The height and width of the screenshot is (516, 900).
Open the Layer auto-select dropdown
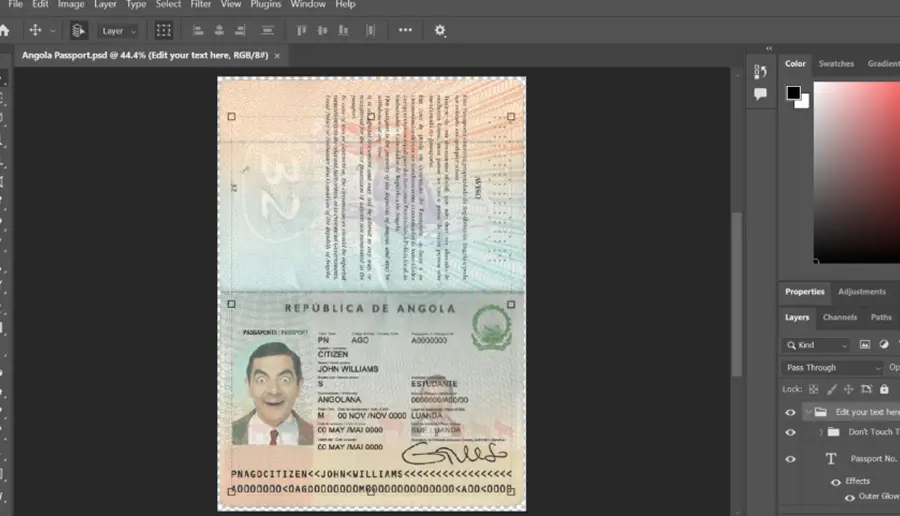[x=119, y=31]
